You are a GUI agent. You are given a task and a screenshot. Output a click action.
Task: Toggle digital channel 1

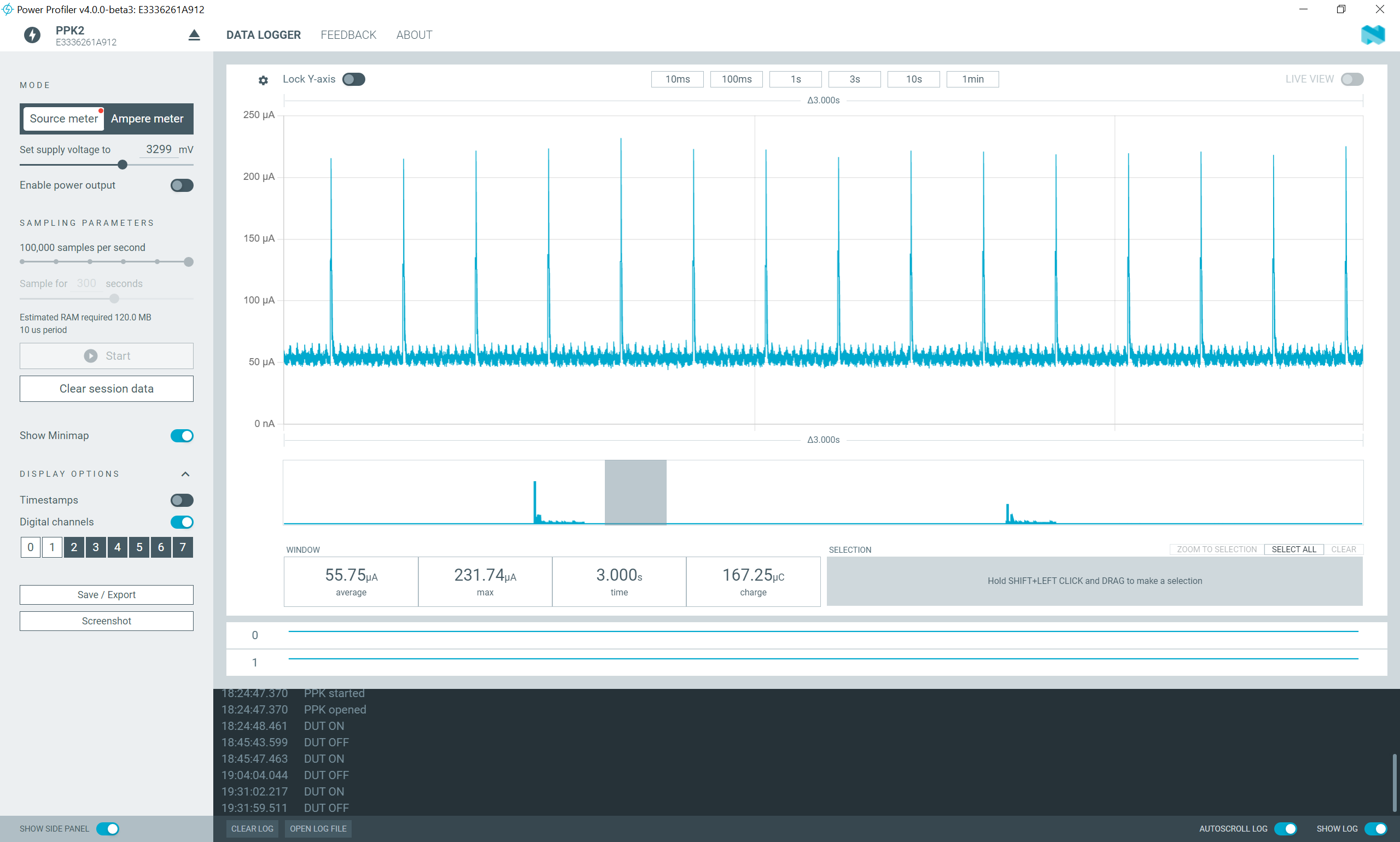pyautogui.click(x=52, y=547)
